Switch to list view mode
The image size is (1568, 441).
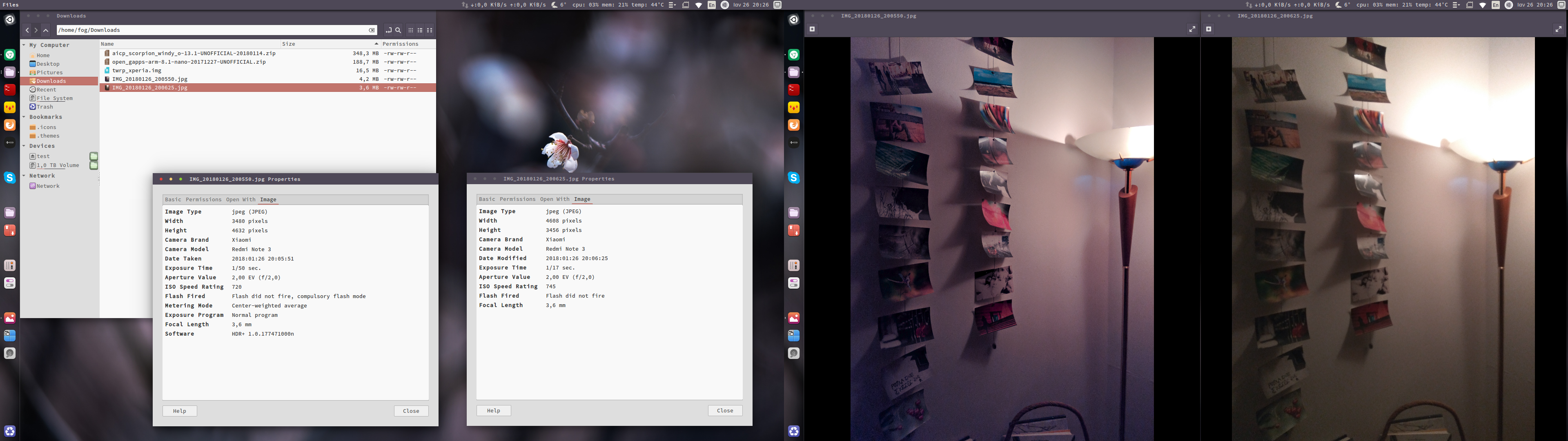[x=420, y=30]
